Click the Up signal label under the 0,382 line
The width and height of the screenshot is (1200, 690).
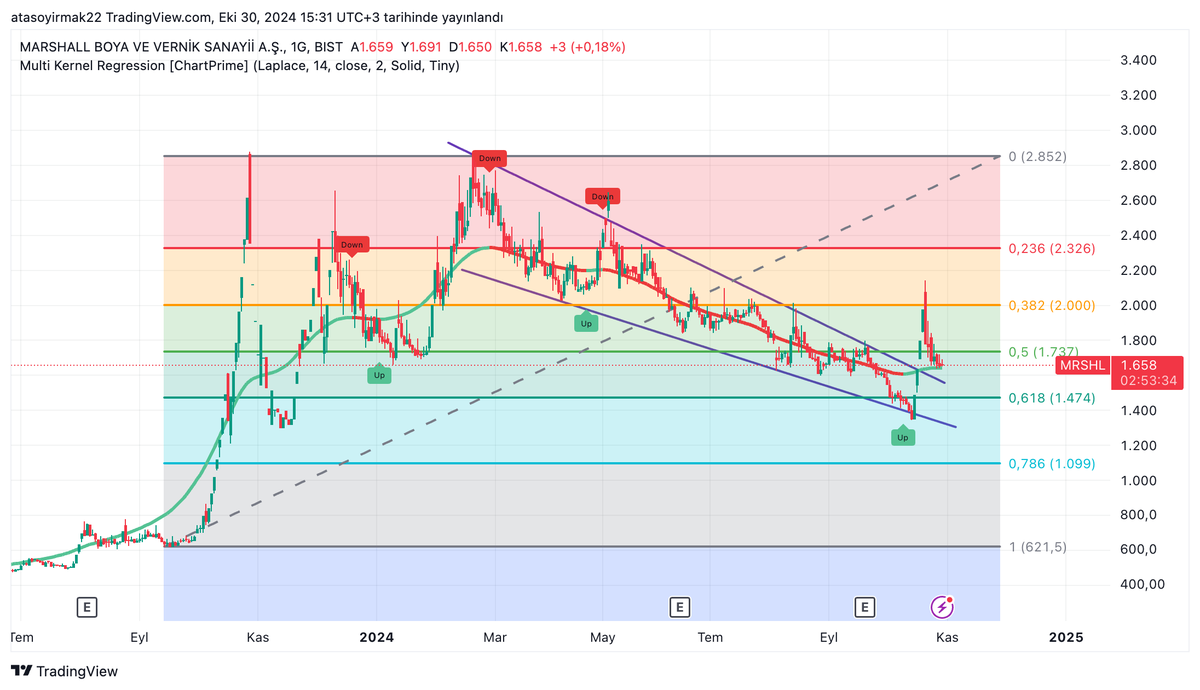pyautogui.click(x=586, y=322)
